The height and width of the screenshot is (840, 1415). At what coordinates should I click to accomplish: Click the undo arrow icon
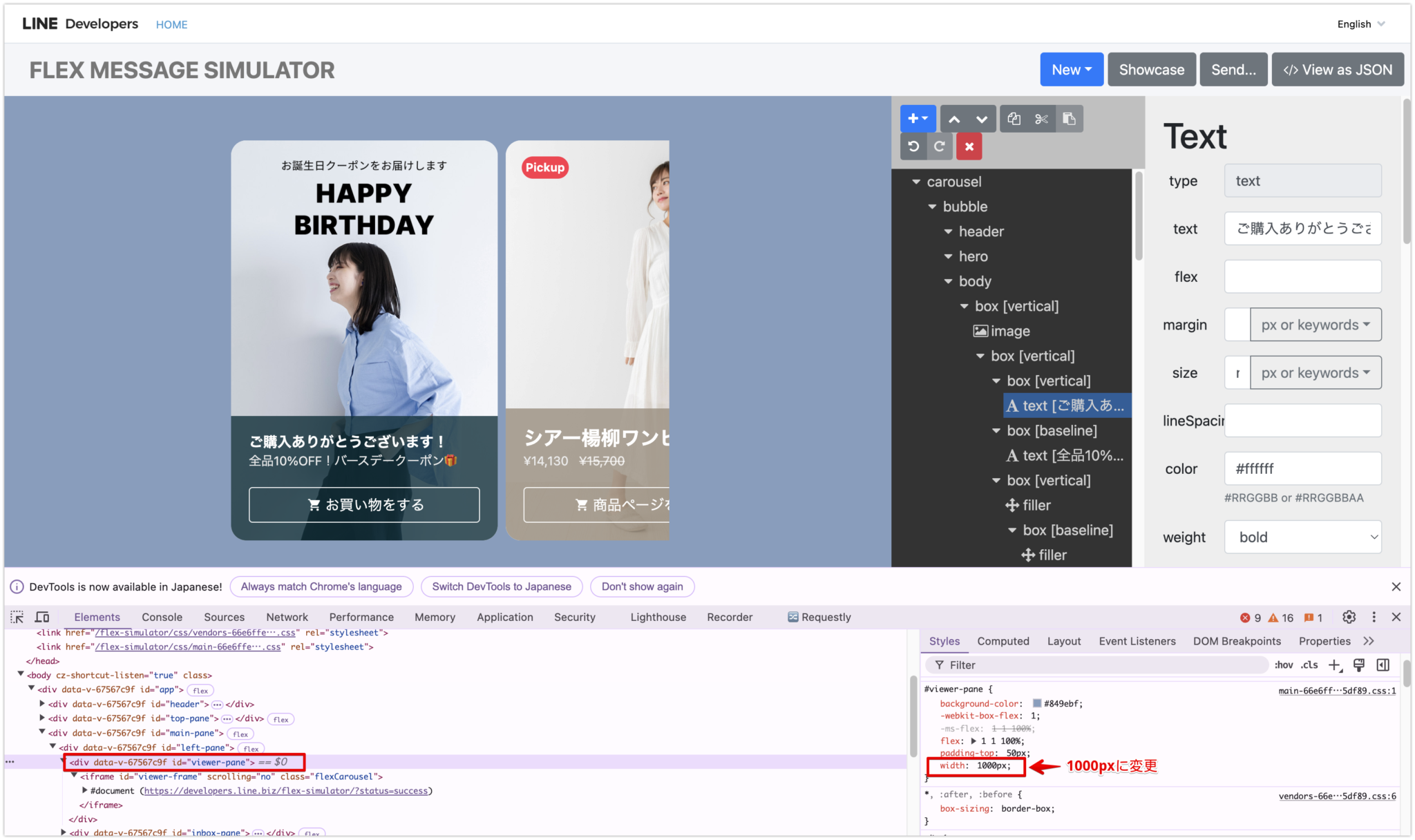click(913, 146)
